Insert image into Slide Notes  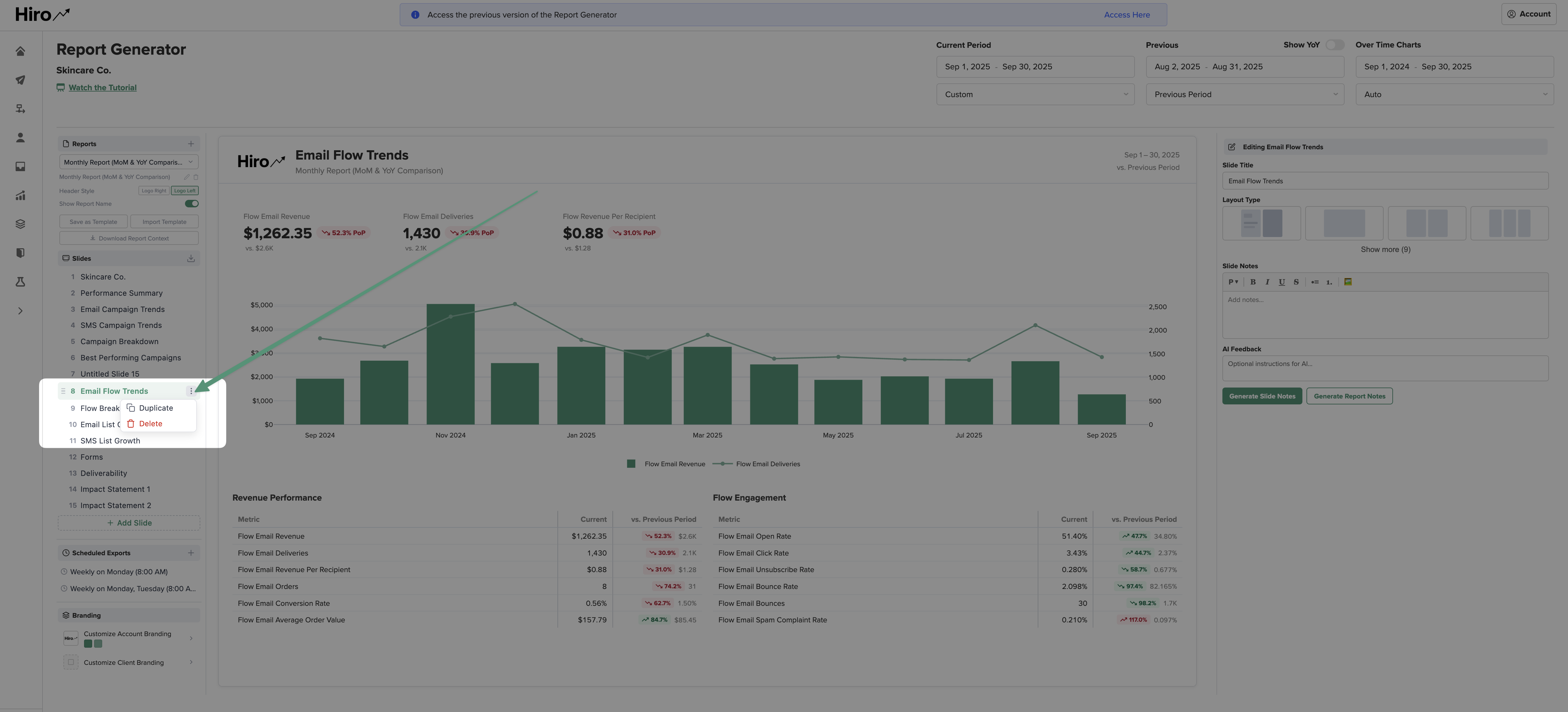click(x=1348, y=282)
